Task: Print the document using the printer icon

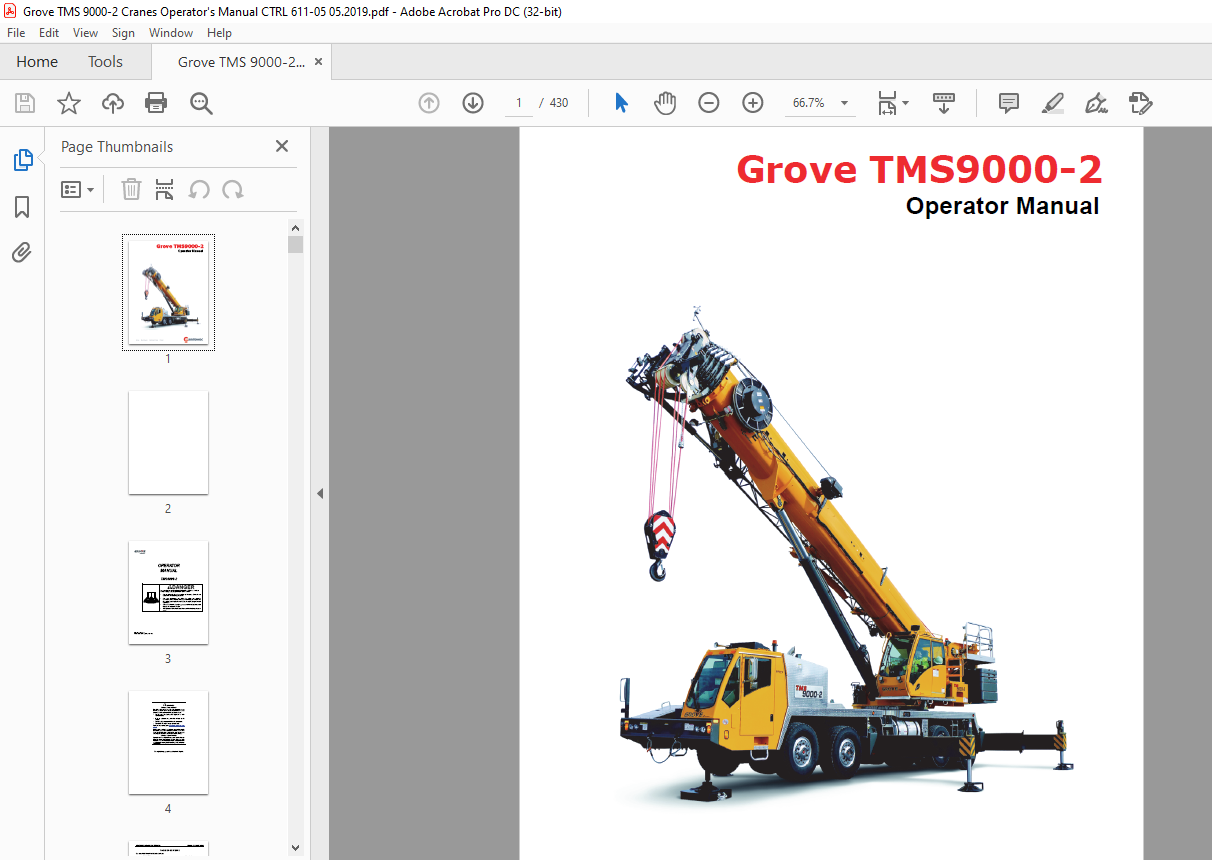Action: point(156,103)
